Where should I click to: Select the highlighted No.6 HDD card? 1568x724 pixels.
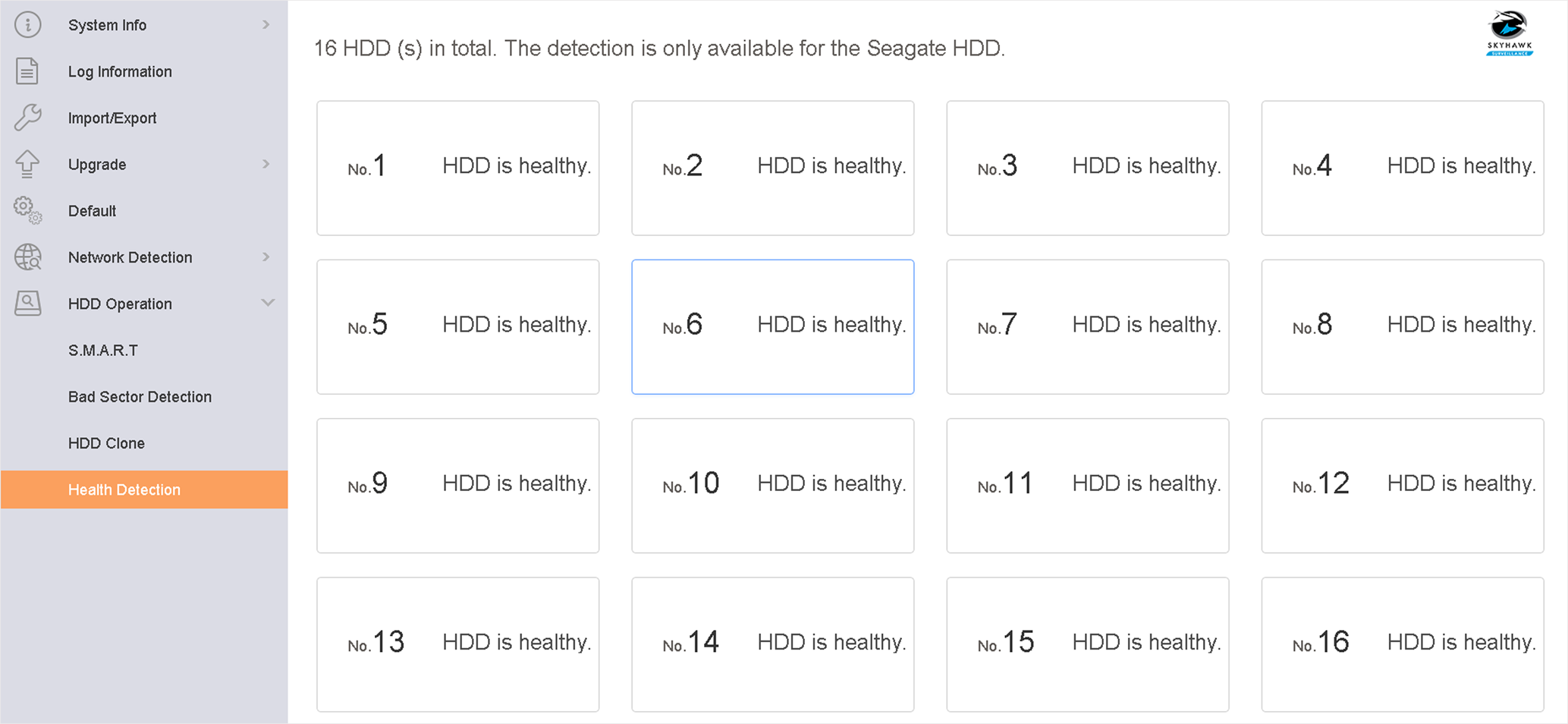tap(772, 326)
